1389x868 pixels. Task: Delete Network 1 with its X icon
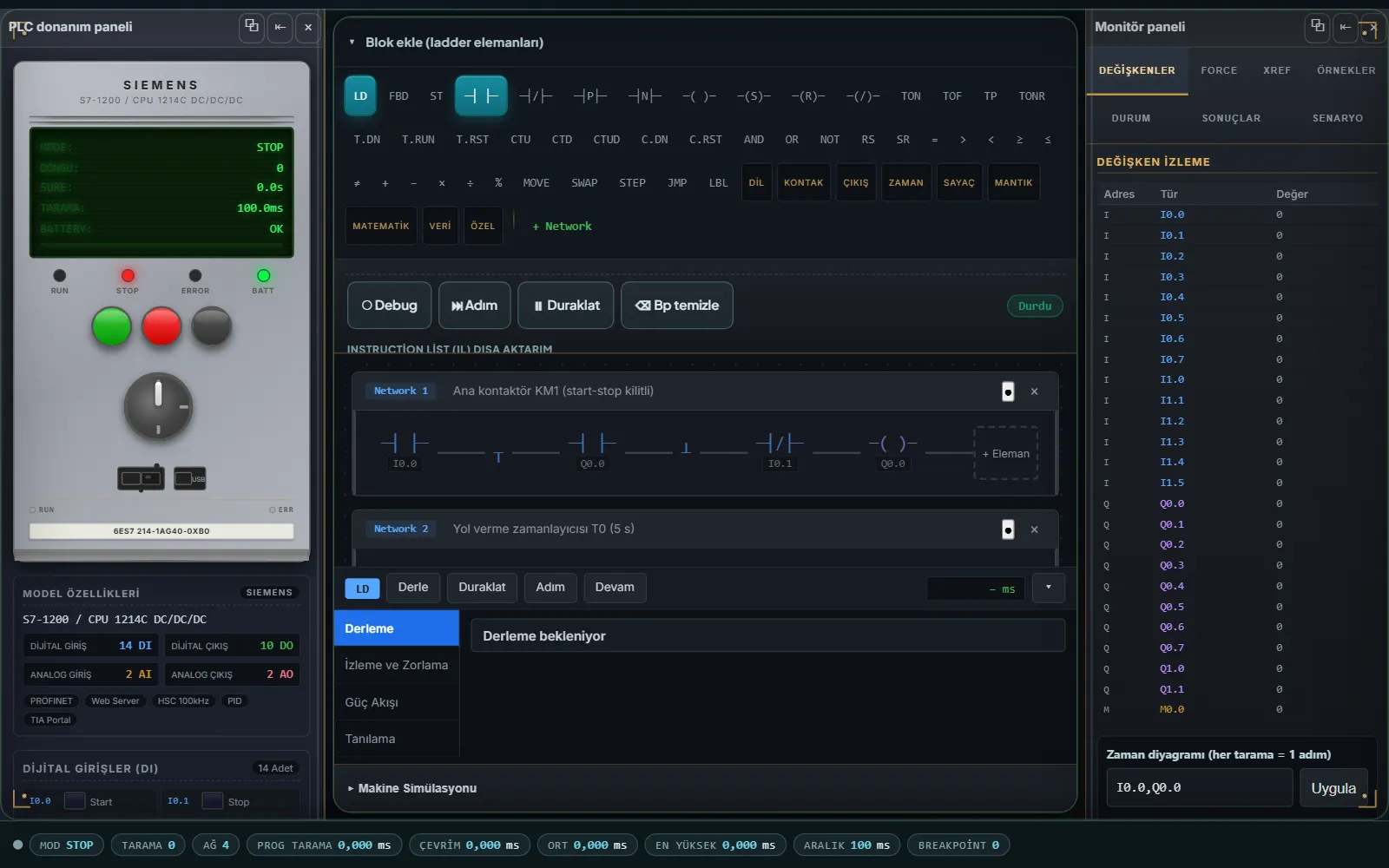(x=1034, y=391)
